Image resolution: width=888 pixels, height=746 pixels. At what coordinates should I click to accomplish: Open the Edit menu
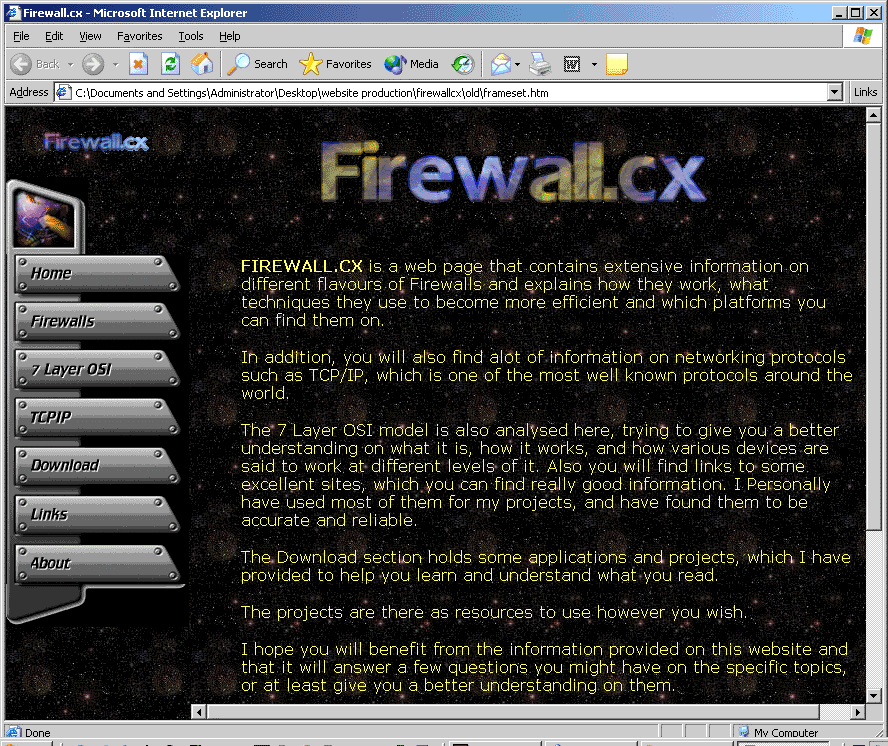pyautogui.click(x=54, y=36)
